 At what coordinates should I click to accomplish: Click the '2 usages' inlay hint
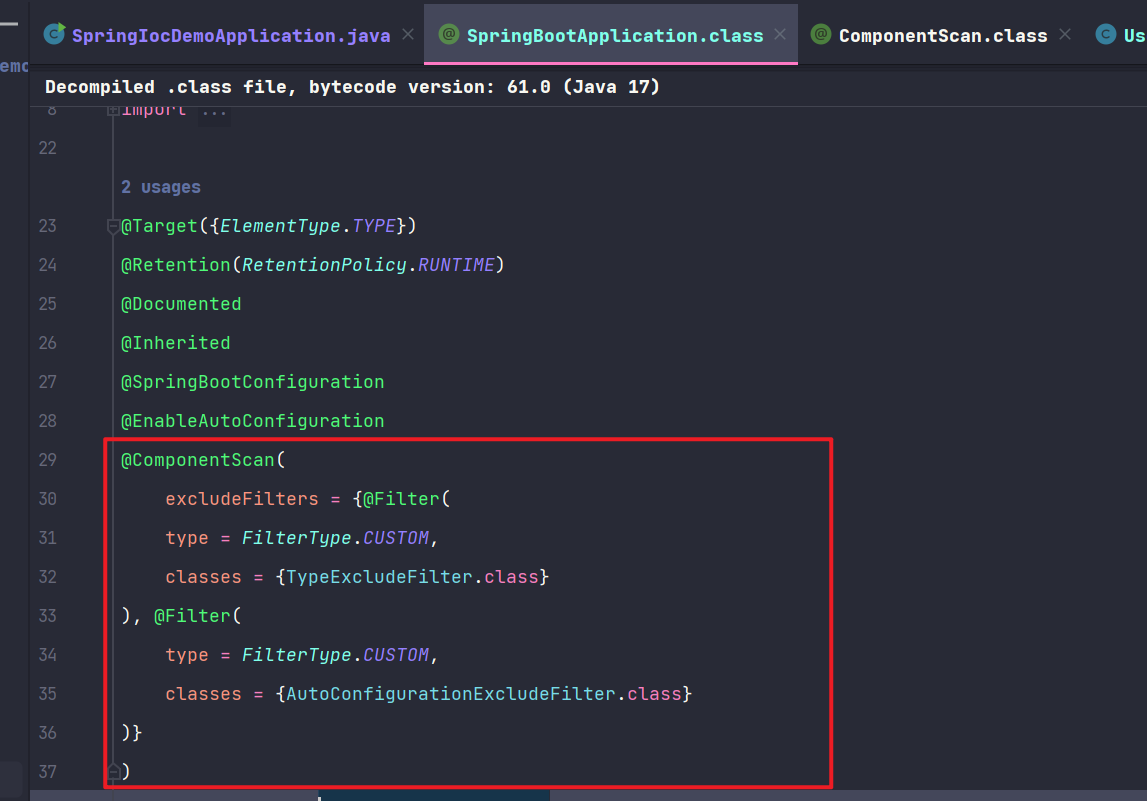pyautogui.click(x=160, y=187)
